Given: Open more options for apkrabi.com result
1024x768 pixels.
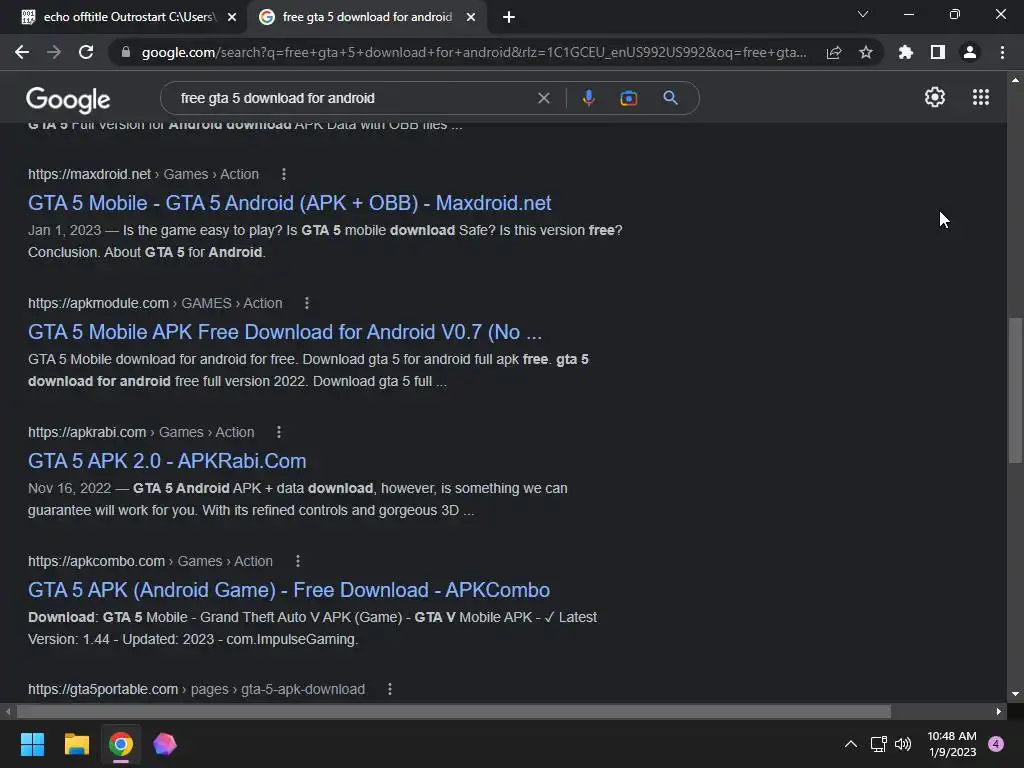Looking at the screenshot, I should click(x=279, y=432).
